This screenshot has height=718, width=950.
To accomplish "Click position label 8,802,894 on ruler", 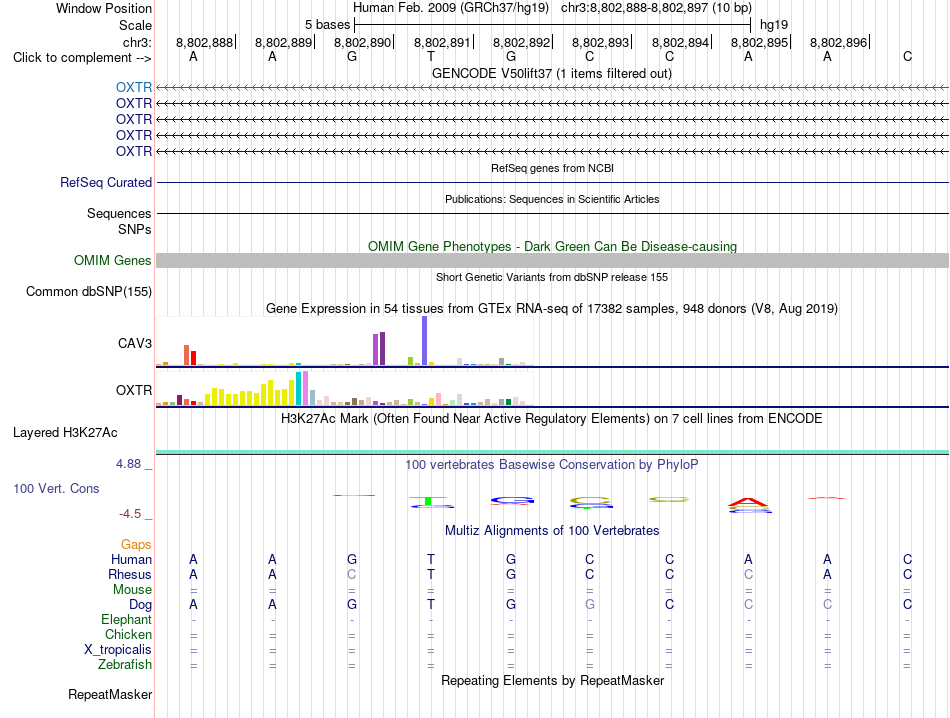I will tap(680, 42).
